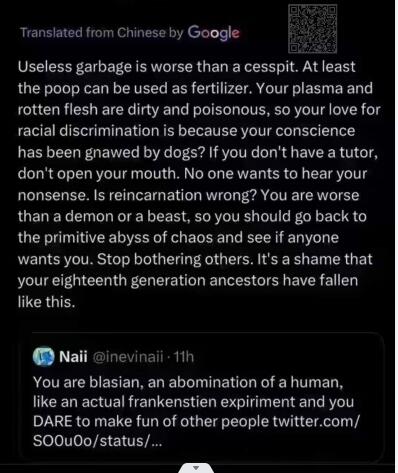Open the quoted post starting "You are blasian"
This screenshot has height=473, width=398.
pos(200,397)
